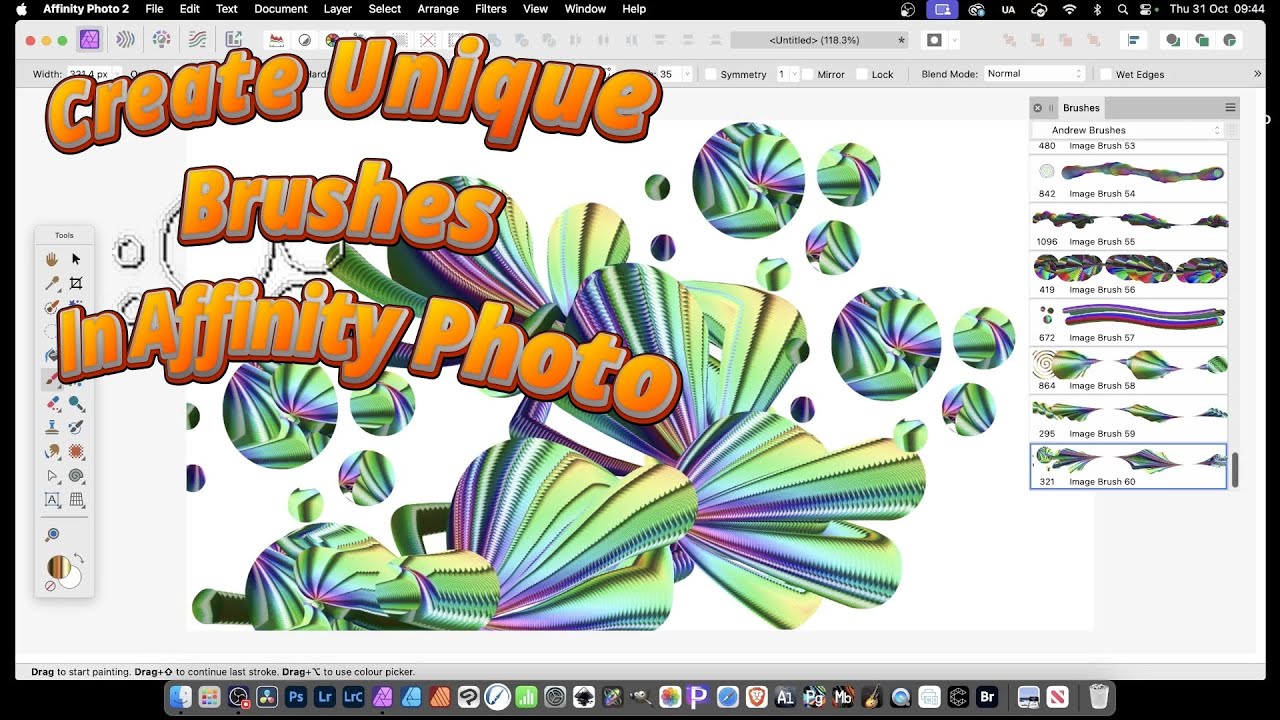Select the Clone Brush tool

[x=52, y=428]
